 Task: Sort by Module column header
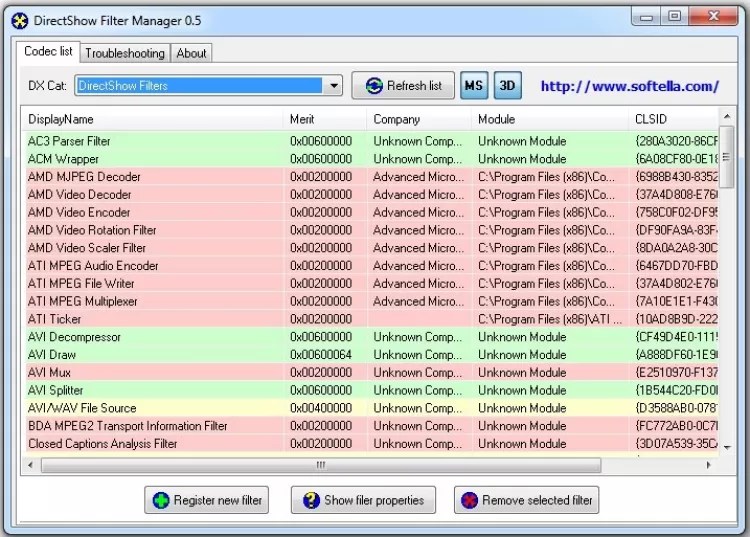[550, 119]
